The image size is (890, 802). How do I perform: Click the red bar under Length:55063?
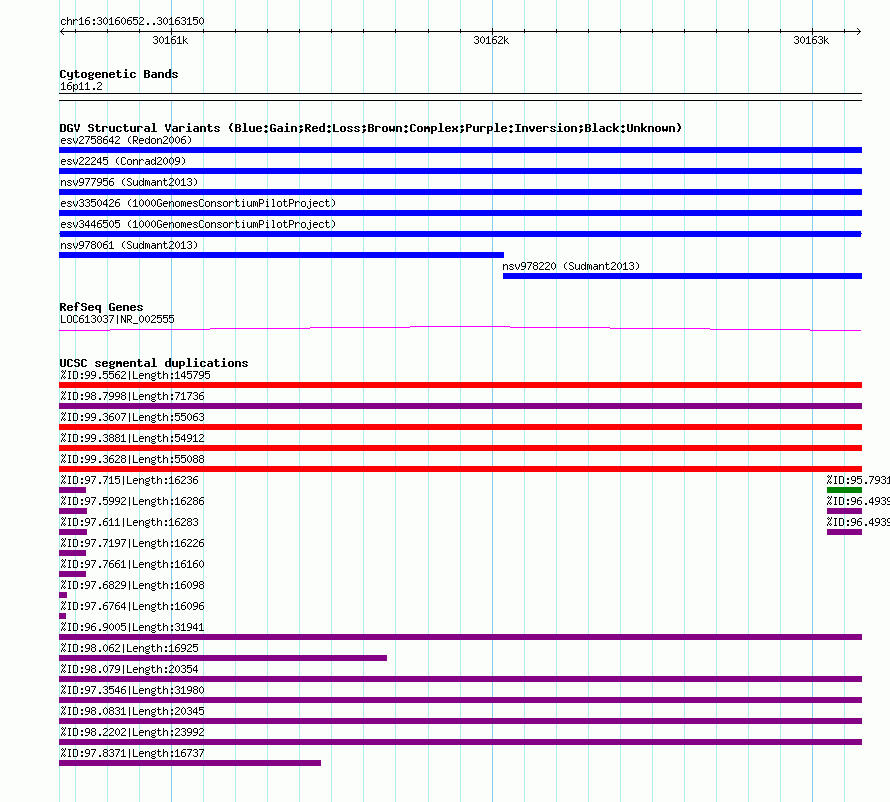coord(460,427)
